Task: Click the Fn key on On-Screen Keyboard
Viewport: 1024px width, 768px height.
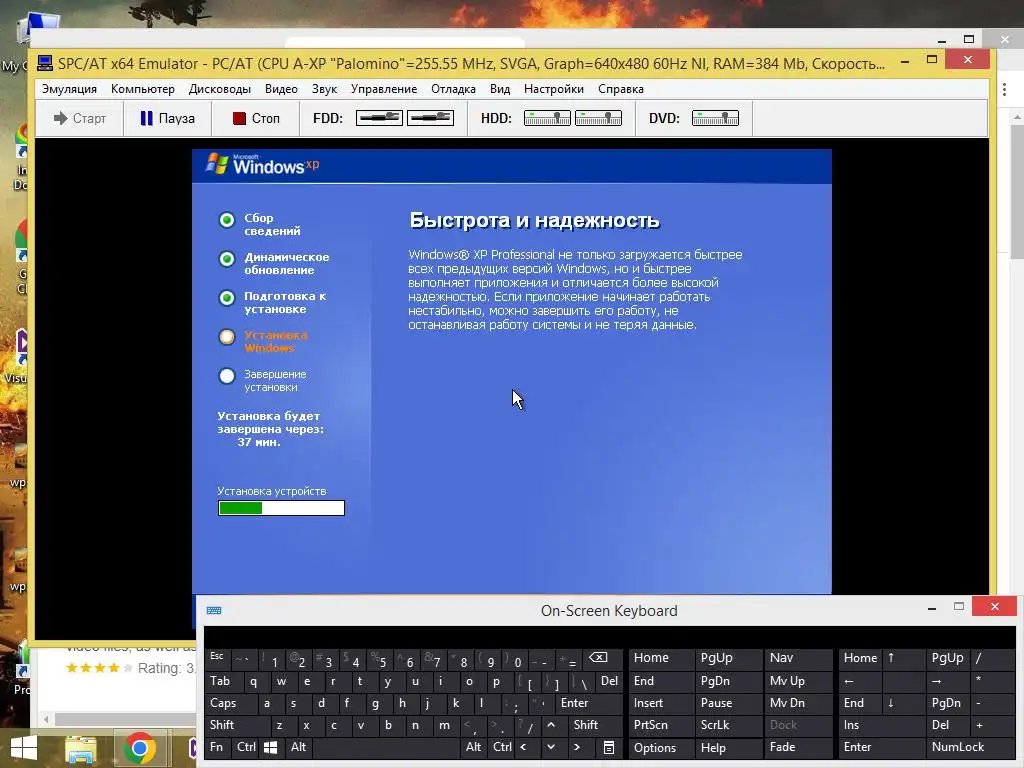Action: 216,747
